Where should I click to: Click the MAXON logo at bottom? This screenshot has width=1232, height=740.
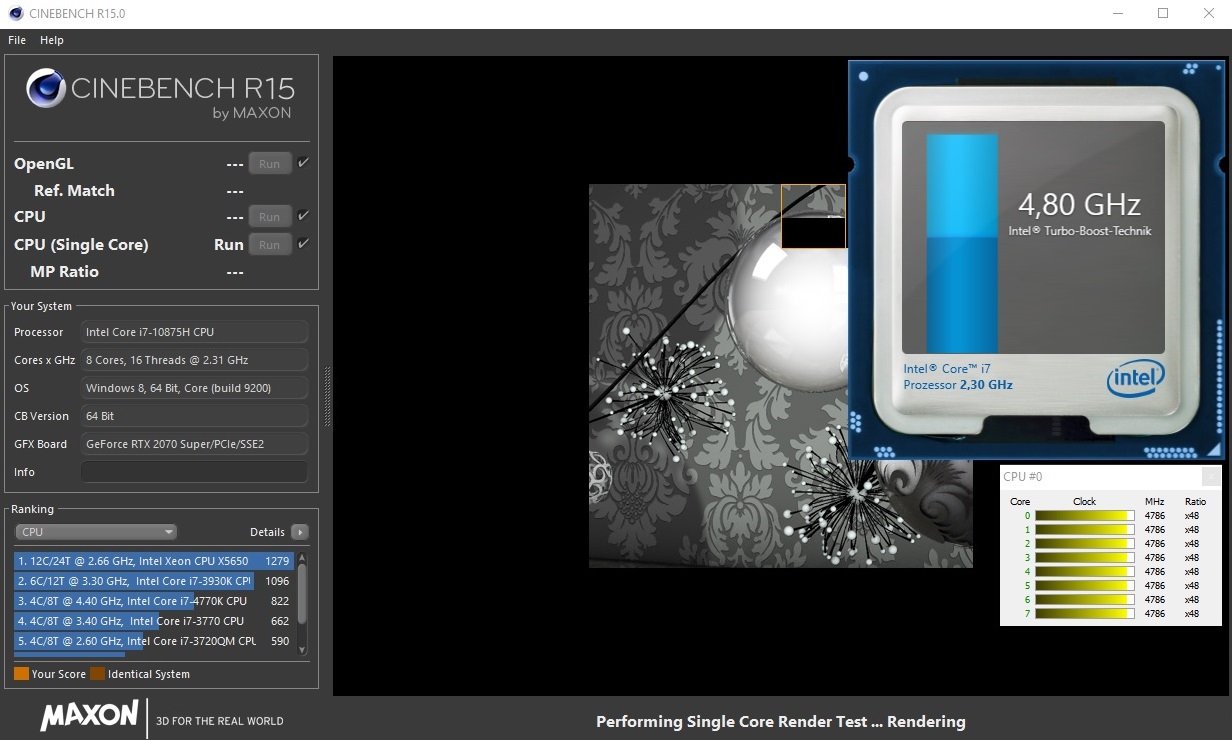[89, 715]
